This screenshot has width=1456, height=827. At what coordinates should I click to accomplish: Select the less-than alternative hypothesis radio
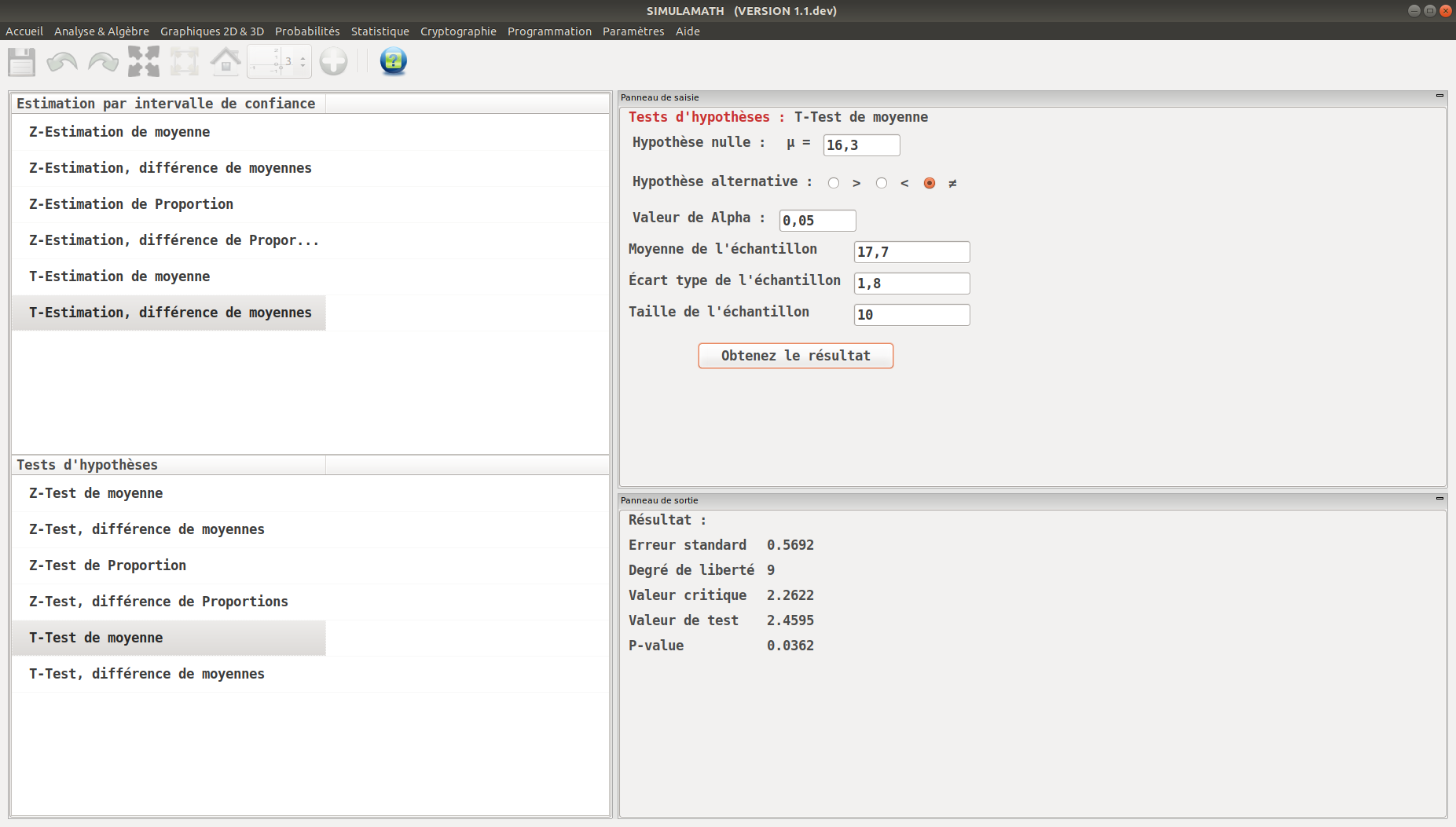tap(882, 183)
